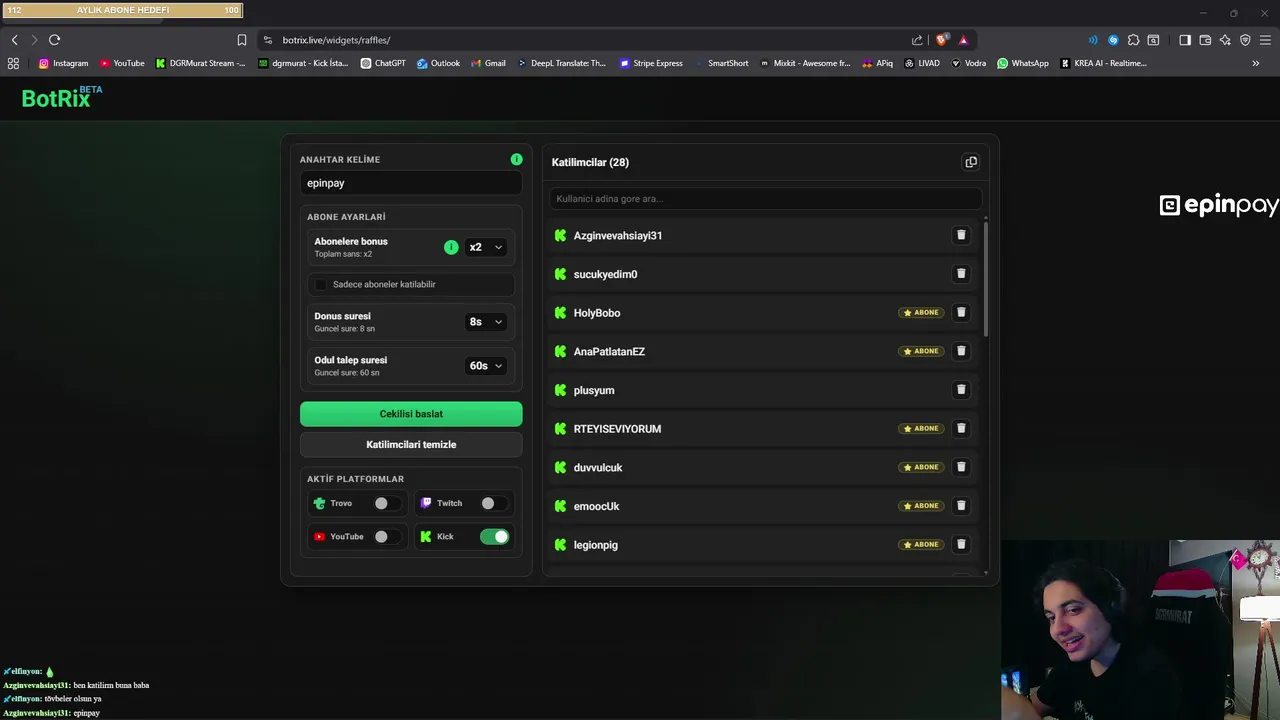The height and width of the screenshot is (720, 1280).
Task: Delete Azginvevahsiayi31 from participants
Action: point(961,235)
